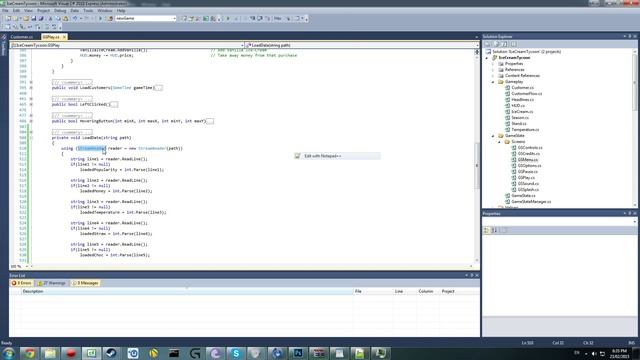The height and width of the screenshot is (360, 640).
Task: Click the Properties panel Alphabetical icon
Action: pos(495,231)
